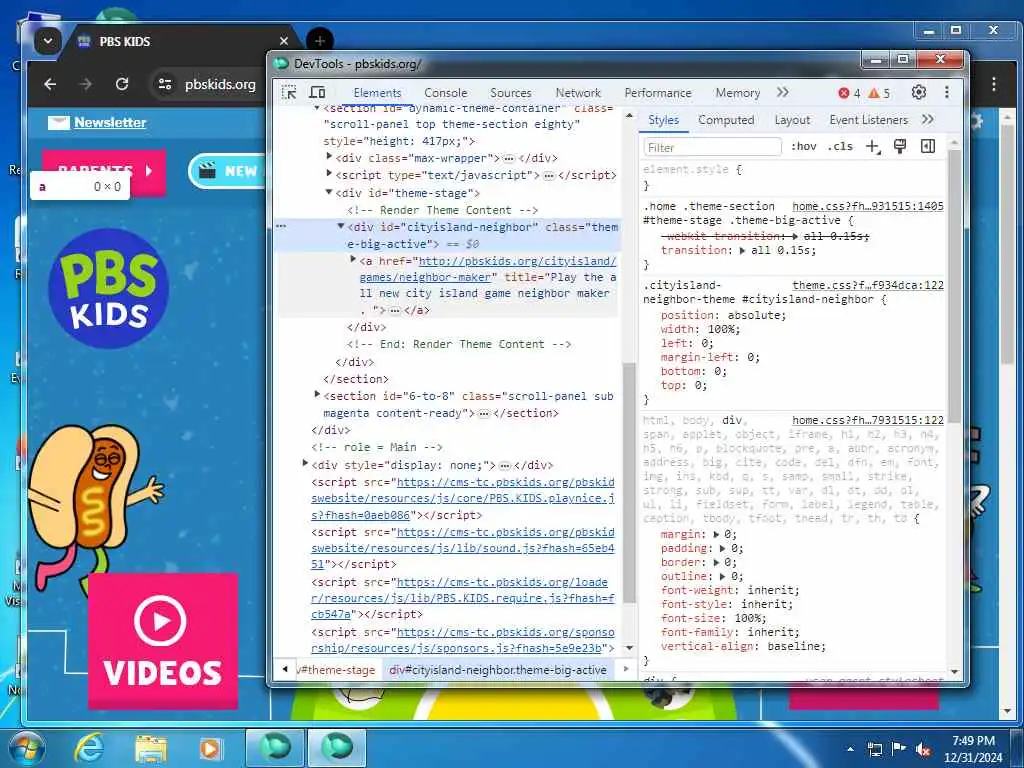Select the Event Listeners tab

pyautogui.click(x=869, y=120)
